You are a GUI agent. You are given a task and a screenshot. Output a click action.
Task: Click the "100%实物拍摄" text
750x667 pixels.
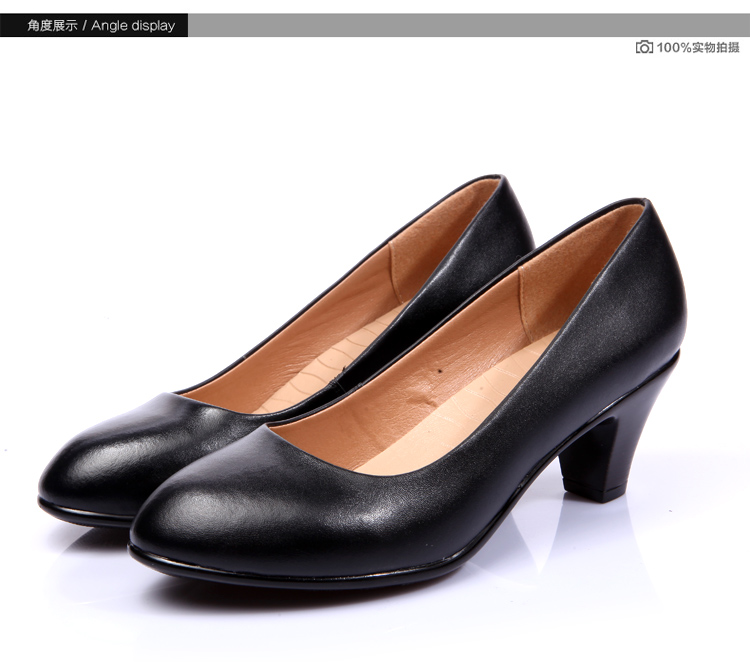click(x=698, y=47)
